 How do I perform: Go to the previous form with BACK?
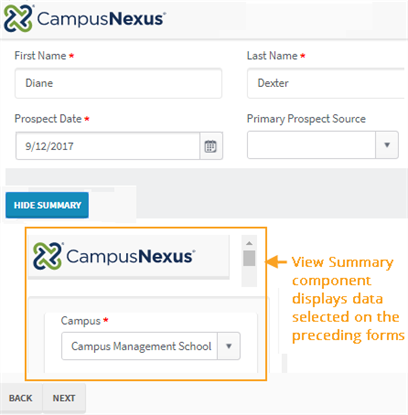point(21,398)
